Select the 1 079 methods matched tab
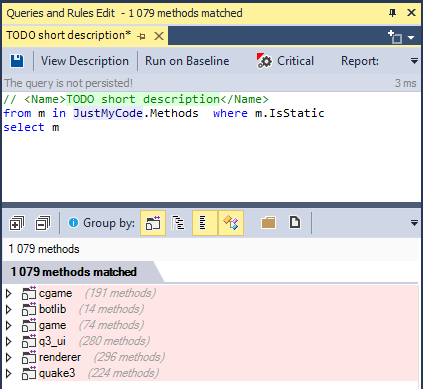The image size is (423, 389). click(73, 272)
